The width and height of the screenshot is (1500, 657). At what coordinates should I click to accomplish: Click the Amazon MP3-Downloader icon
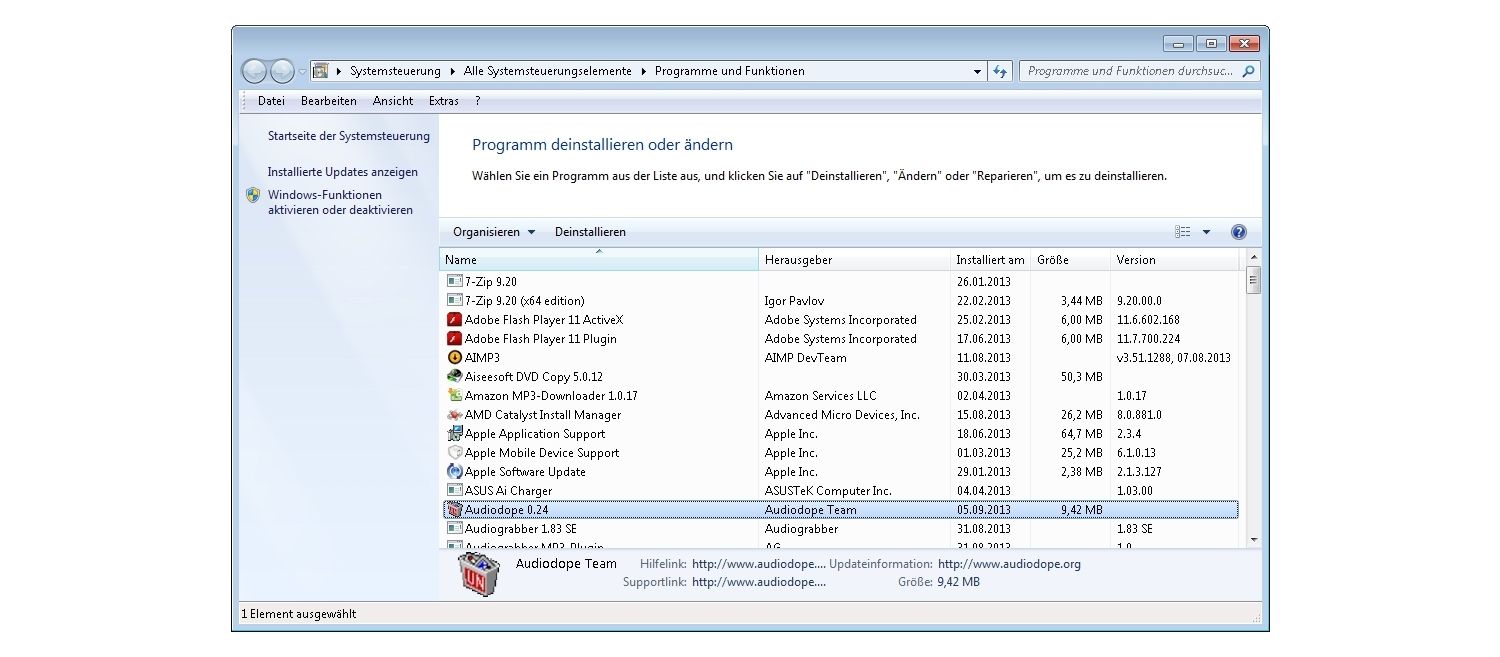(455, 396)
